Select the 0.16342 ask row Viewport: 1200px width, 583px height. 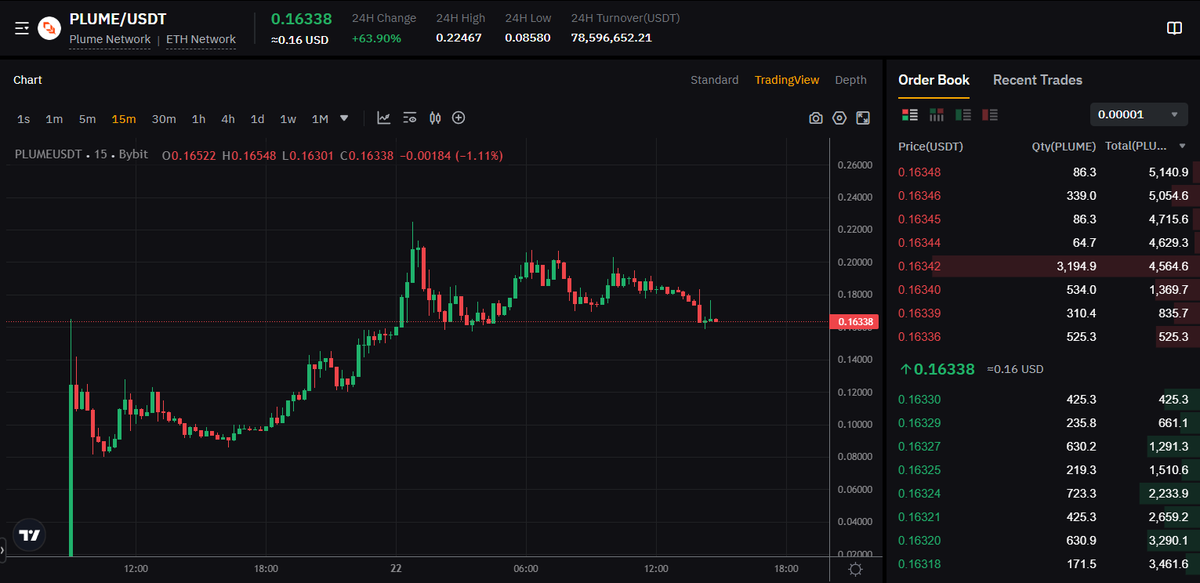click(1043, 266)
